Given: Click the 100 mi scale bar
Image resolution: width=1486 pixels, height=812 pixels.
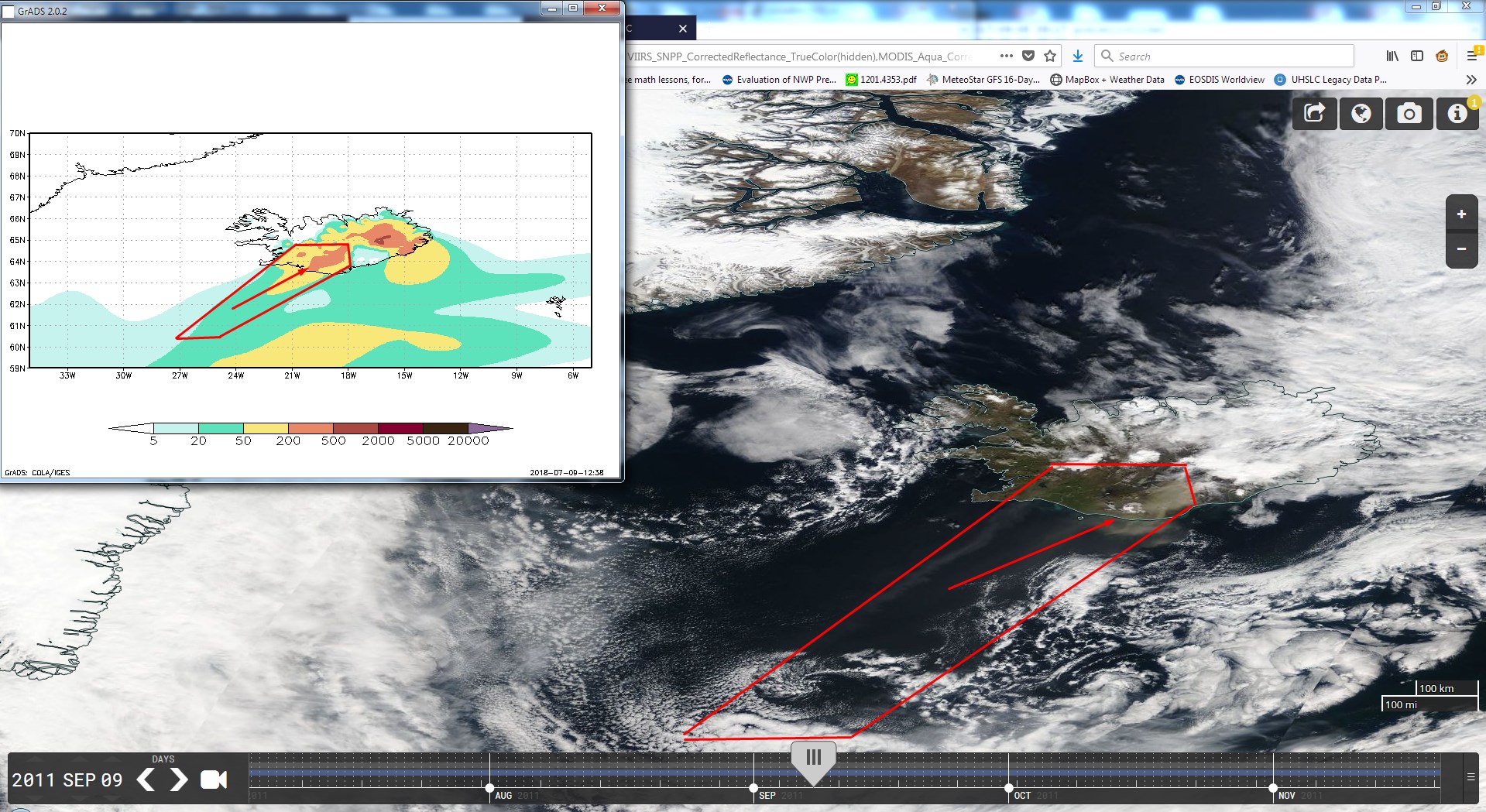Looking at the screenshot, I should (1429, 704).
